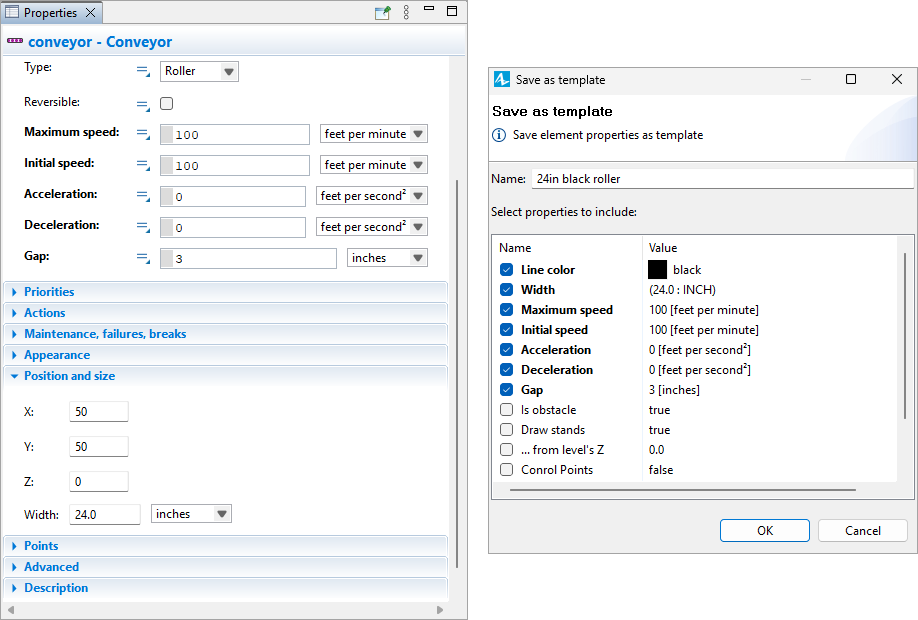918x620 pixels.
Task: Check the Is obstacle property checkbox
Action: tap(507, 410)
